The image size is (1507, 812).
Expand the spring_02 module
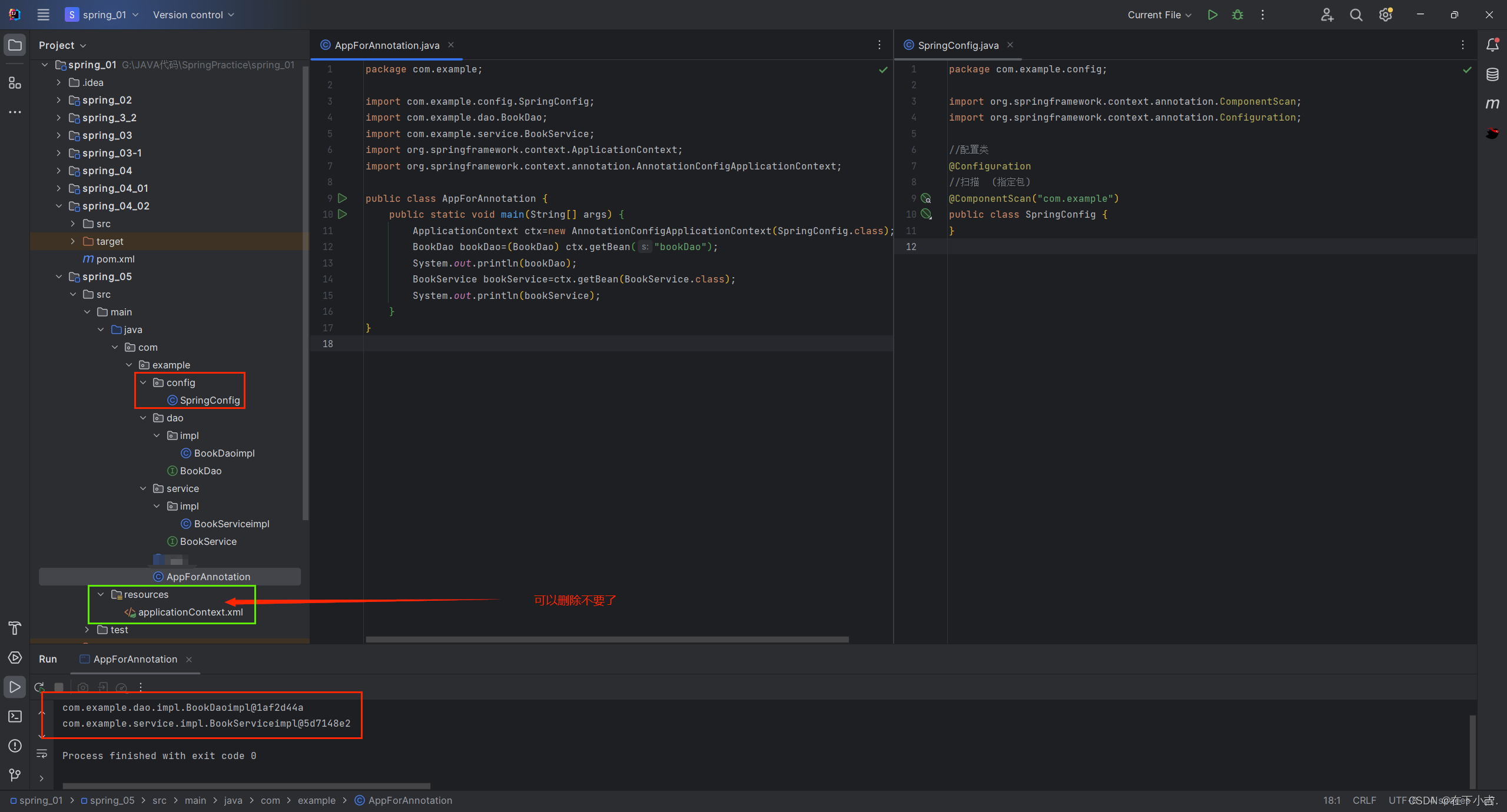(58, 100)
